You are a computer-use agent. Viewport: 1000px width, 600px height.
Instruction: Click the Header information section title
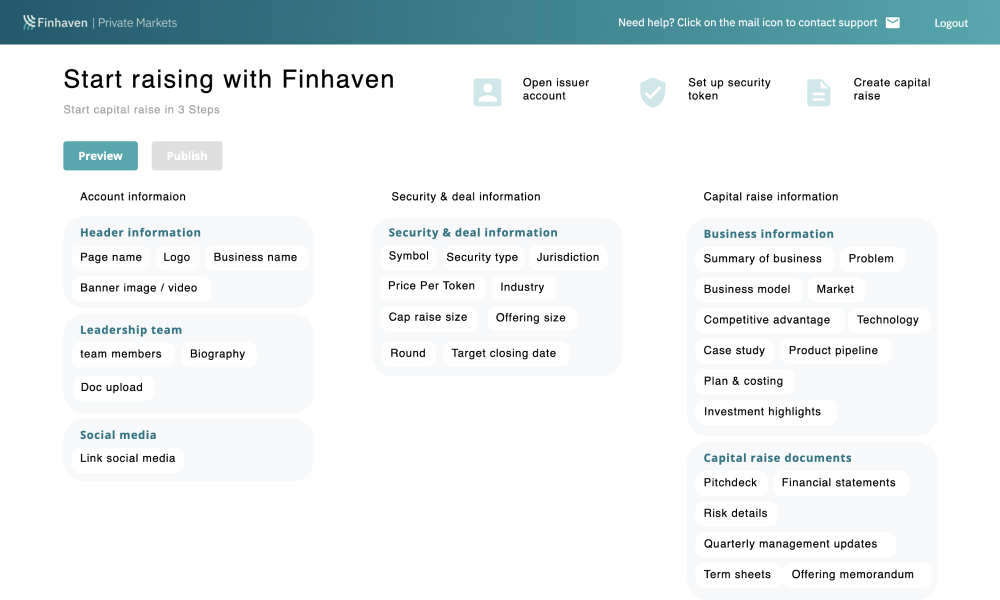point(140,233)
